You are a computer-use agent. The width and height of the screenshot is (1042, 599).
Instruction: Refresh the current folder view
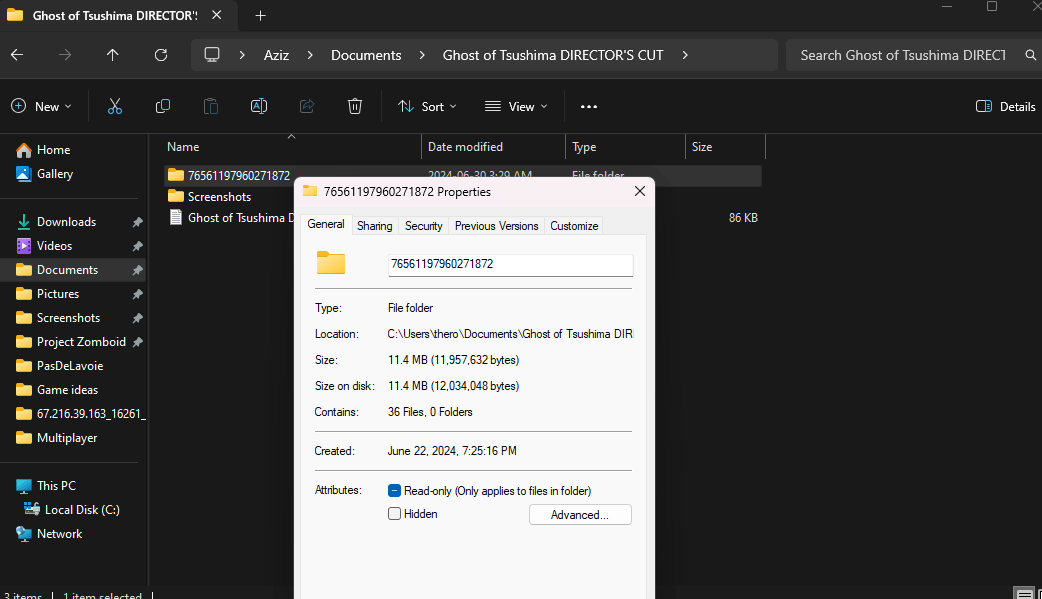(x=161, y=55)
